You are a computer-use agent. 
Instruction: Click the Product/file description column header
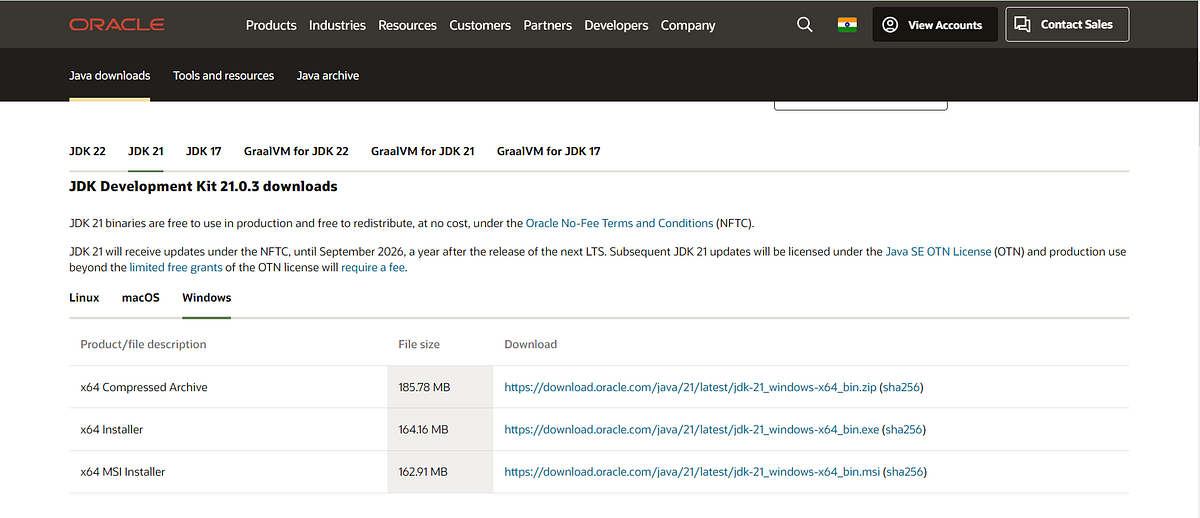coord(143,344)
